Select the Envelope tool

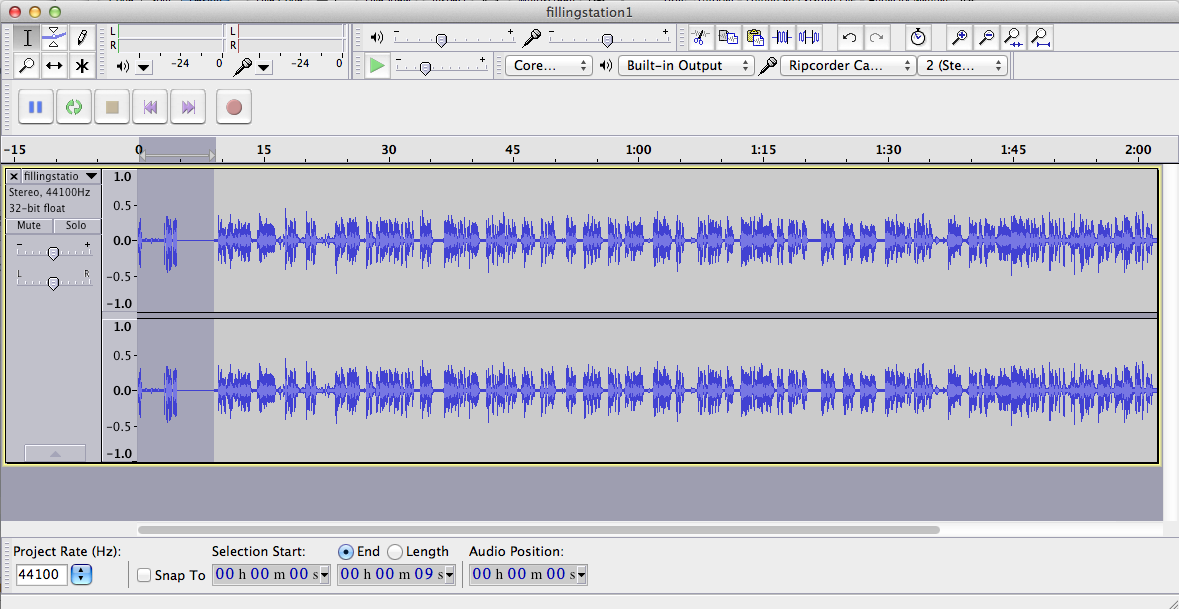(55, 37)
